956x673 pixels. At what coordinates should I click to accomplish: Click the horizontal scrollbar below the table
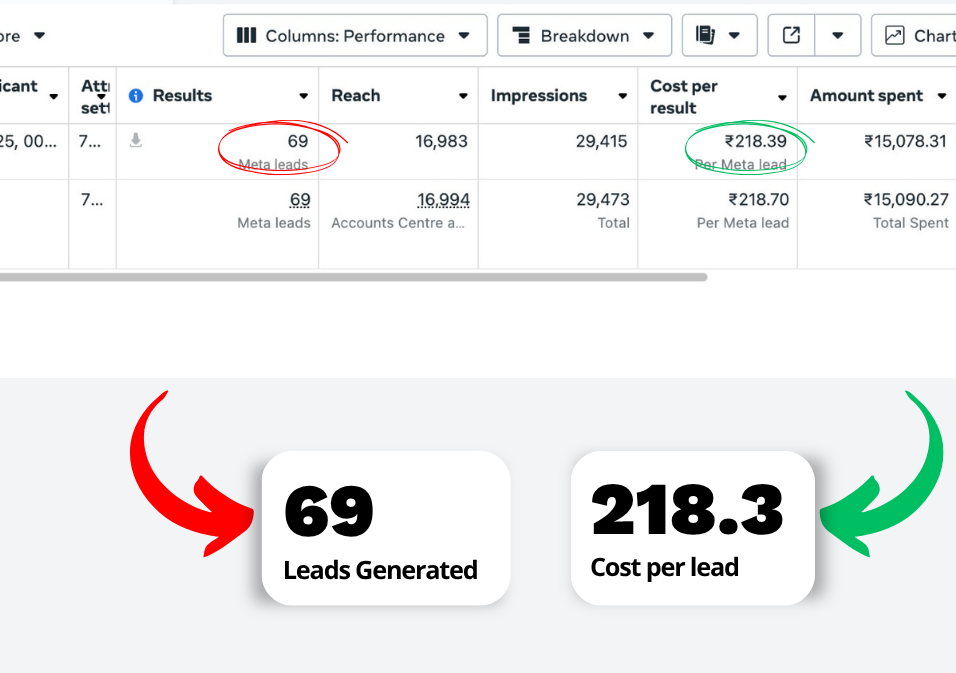[350, 277]
